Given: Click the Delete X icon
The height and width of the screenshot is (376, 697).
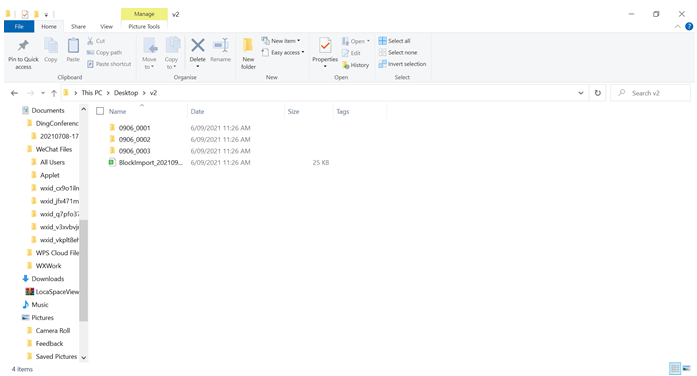Looking at the screenshot, I should pos(198,45).
